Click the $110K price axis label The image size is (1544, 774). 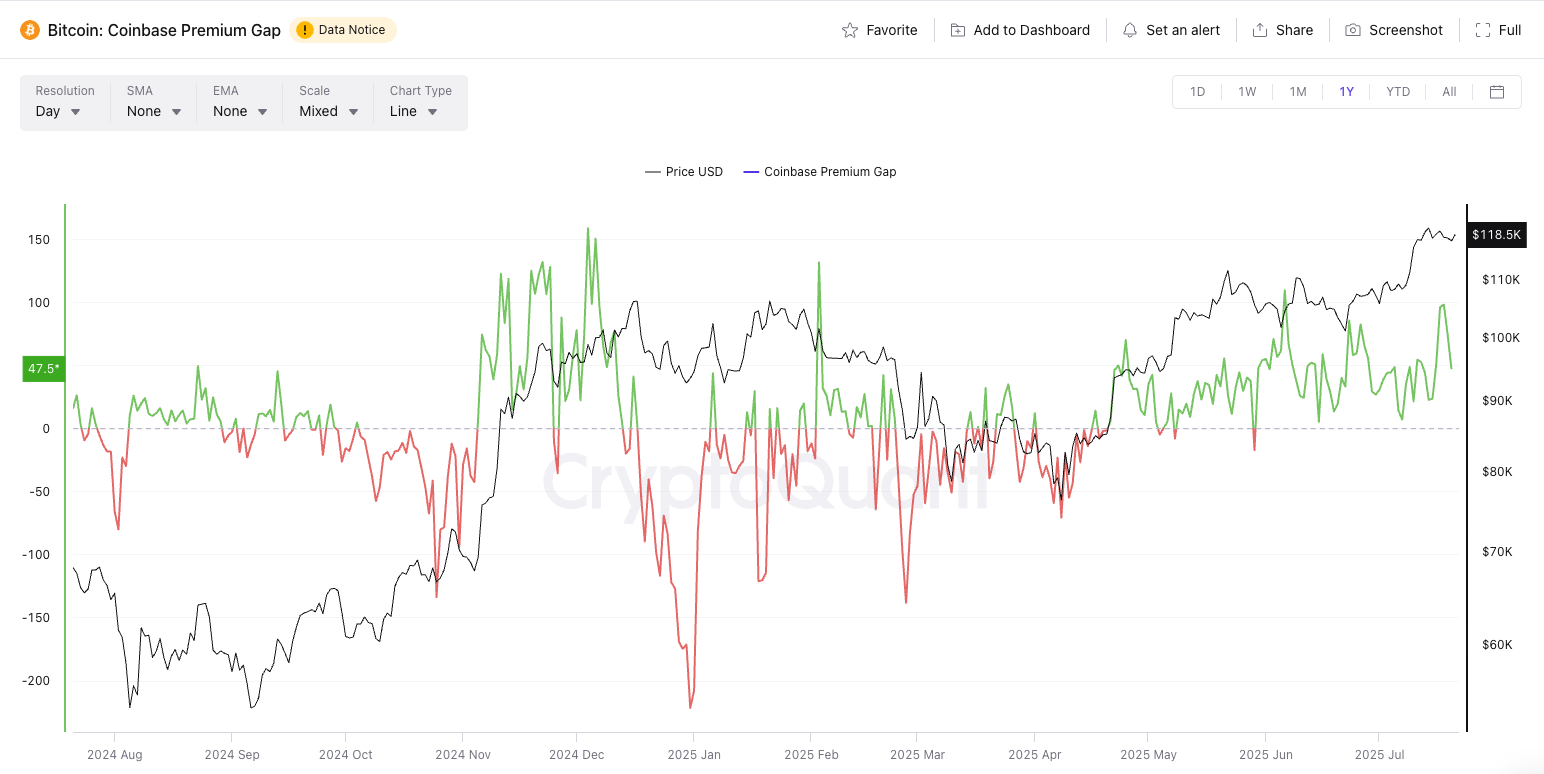[1501, 279]
